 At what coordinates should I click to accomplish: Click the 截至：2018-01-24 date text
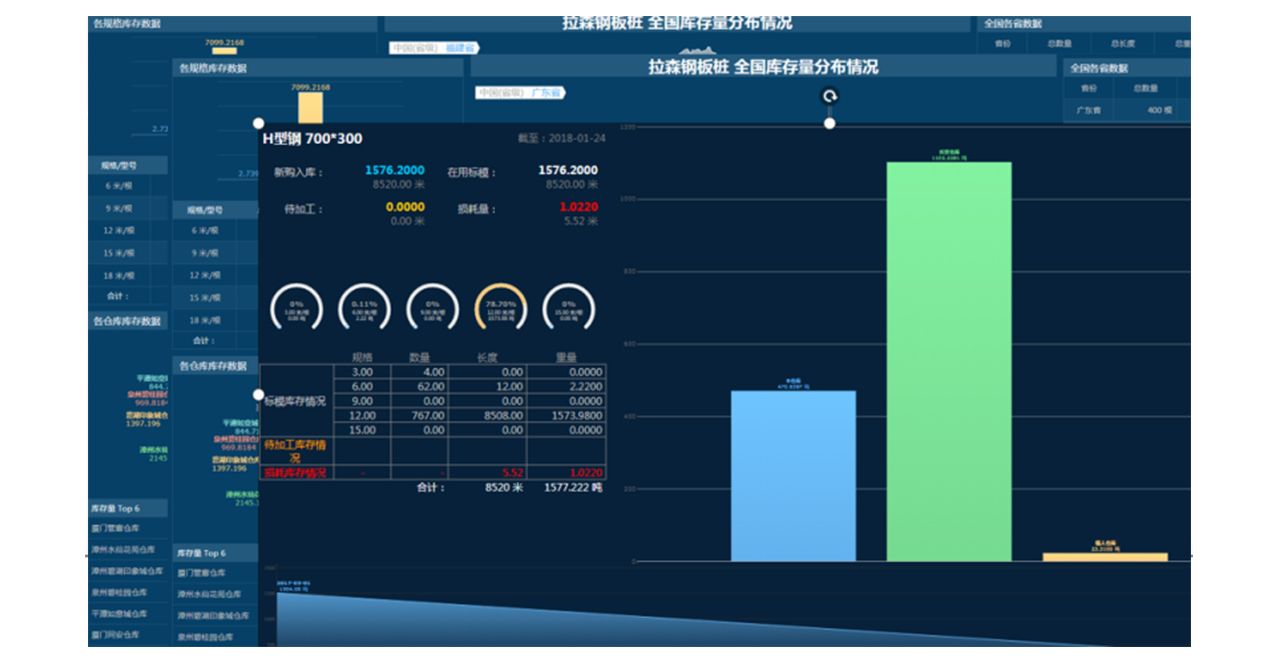pos(560,138)
